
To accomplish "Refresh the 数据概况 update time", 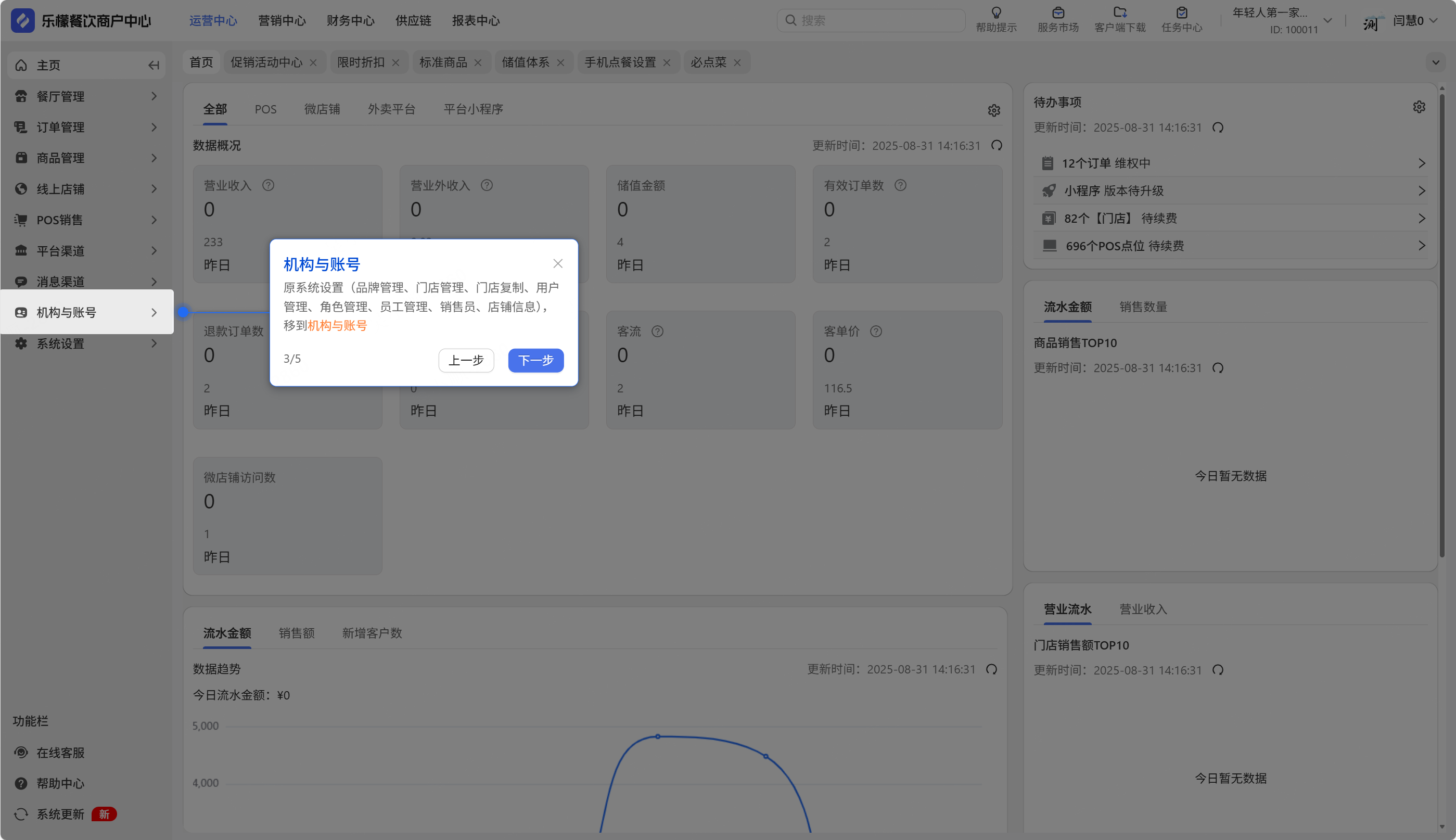I will [996, 145].
